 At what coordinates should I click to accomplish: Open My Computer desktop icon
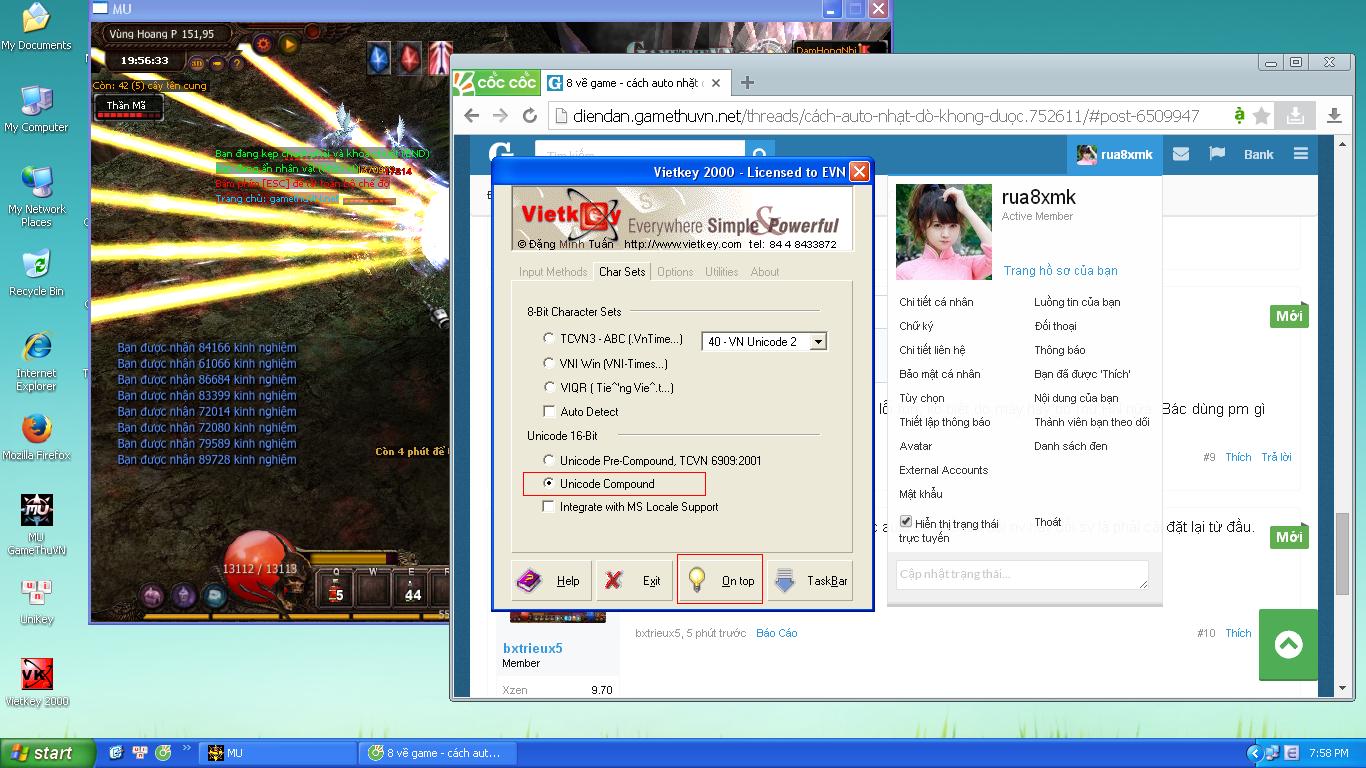tap(36, 109)
